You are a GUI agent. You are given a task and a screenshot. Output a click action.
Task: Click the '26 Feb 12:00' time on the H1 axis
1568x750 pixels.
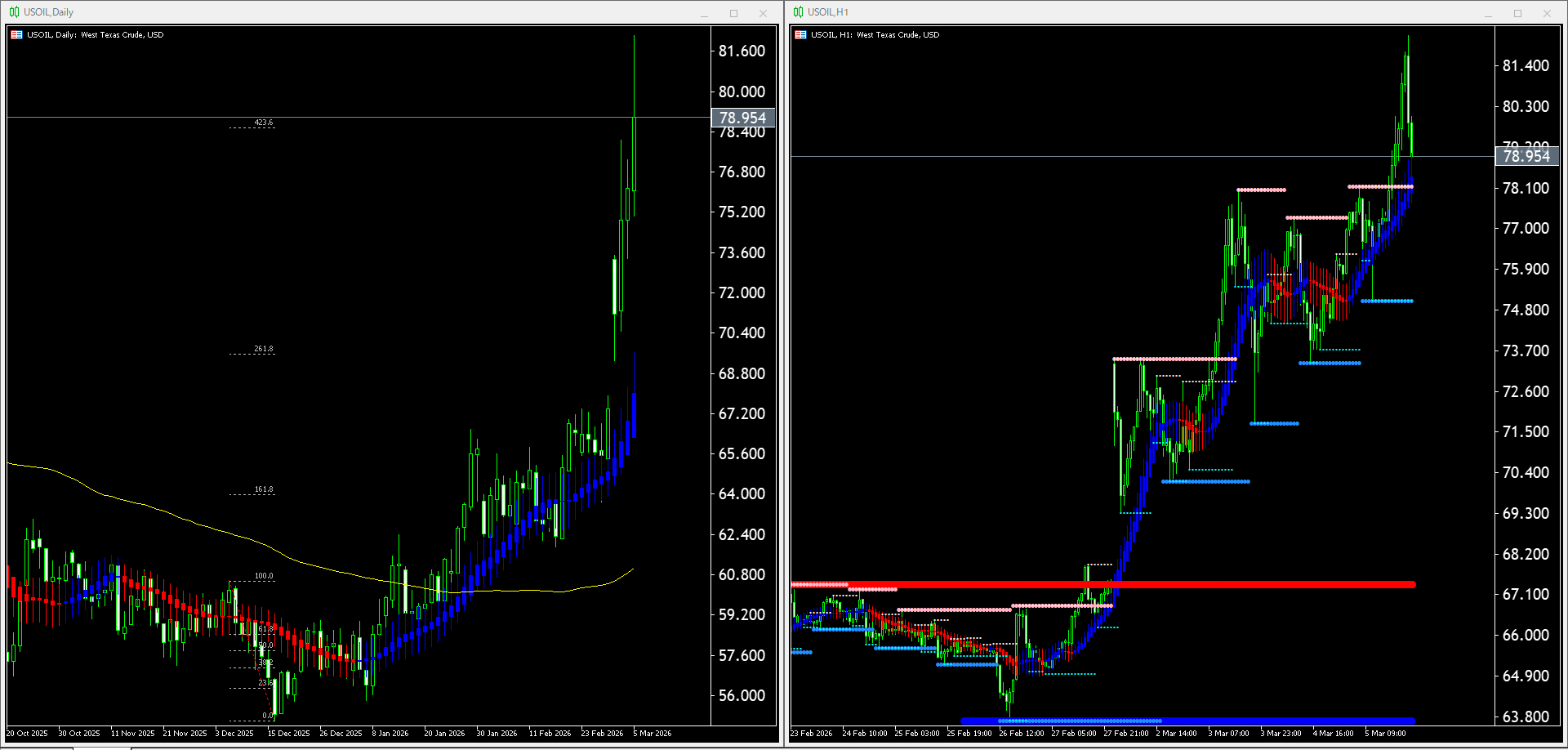click(1022, 734)
